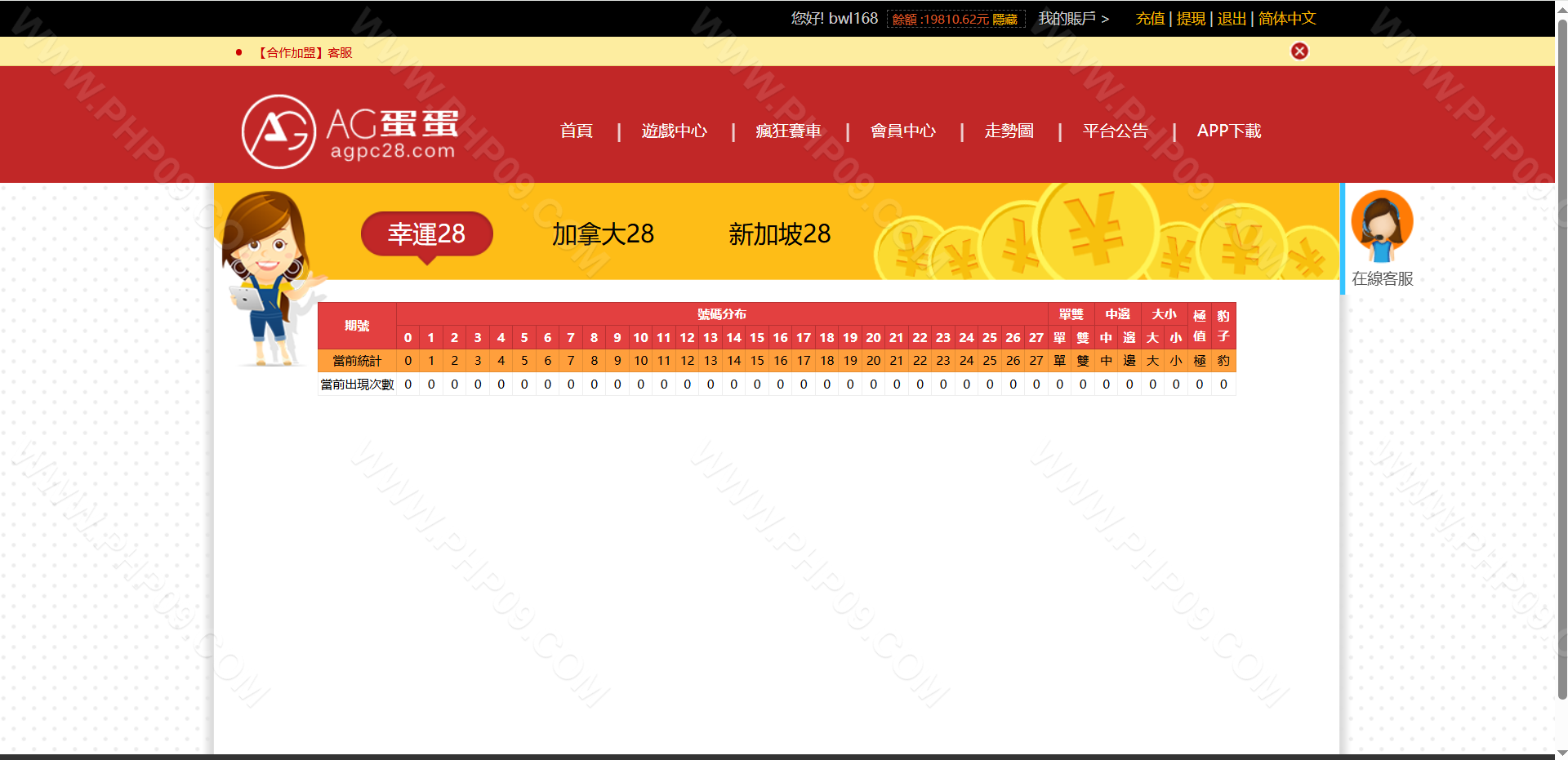The width and height of the screenshot is (1568, 760).
Task: Open 會員中心 navigation item
Action: [903, 131]
